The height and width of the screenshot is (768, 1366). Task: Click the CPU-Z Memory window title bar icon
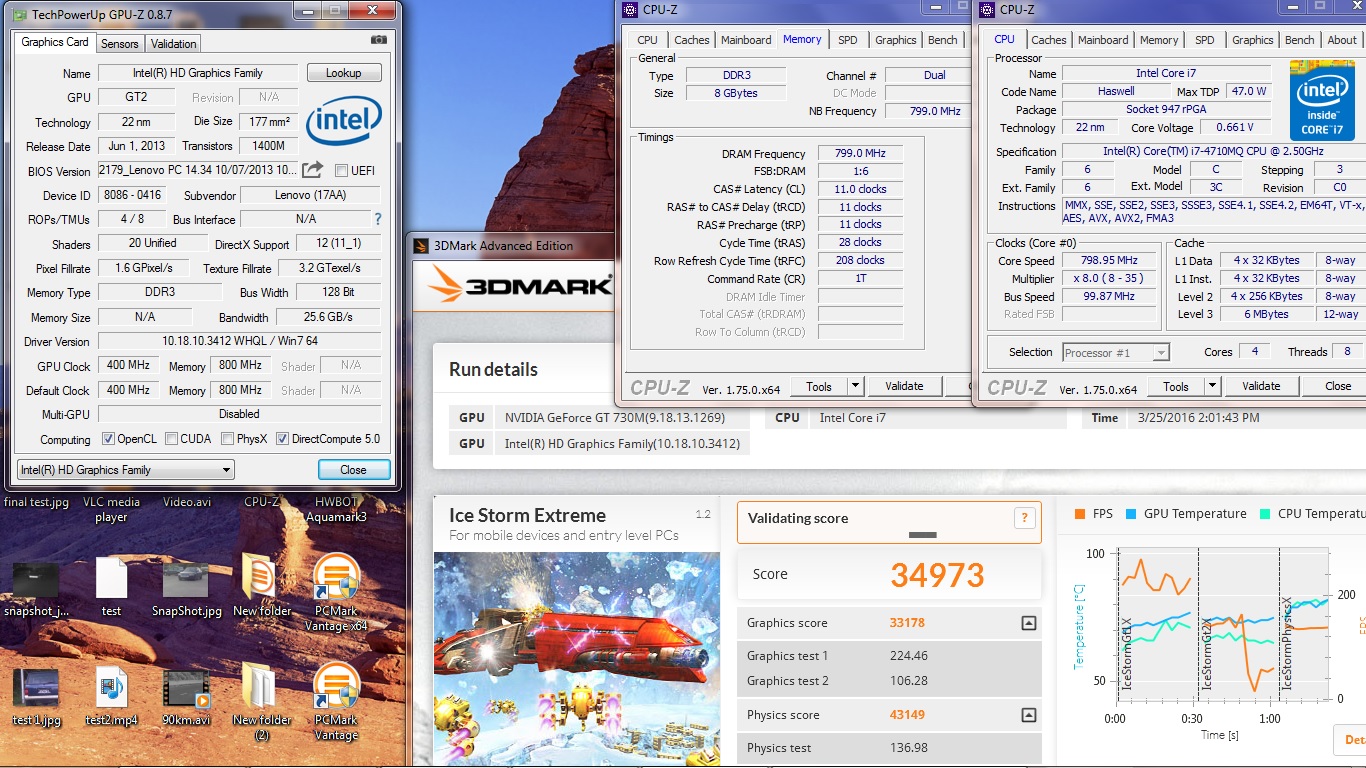pyautogui.click(x=629, y=10)
